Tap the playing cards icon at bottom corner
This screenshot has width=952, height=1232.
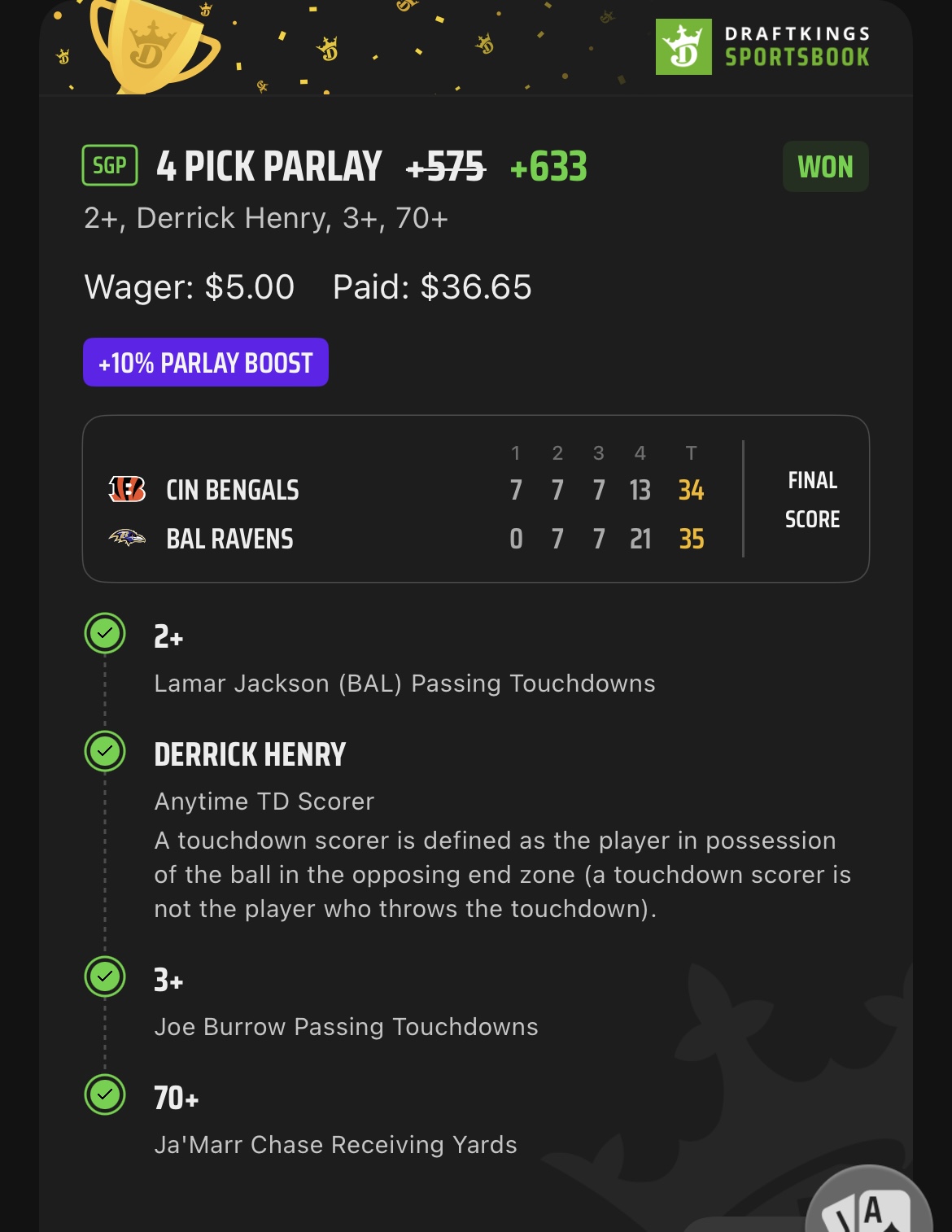tap(869, 1200)
